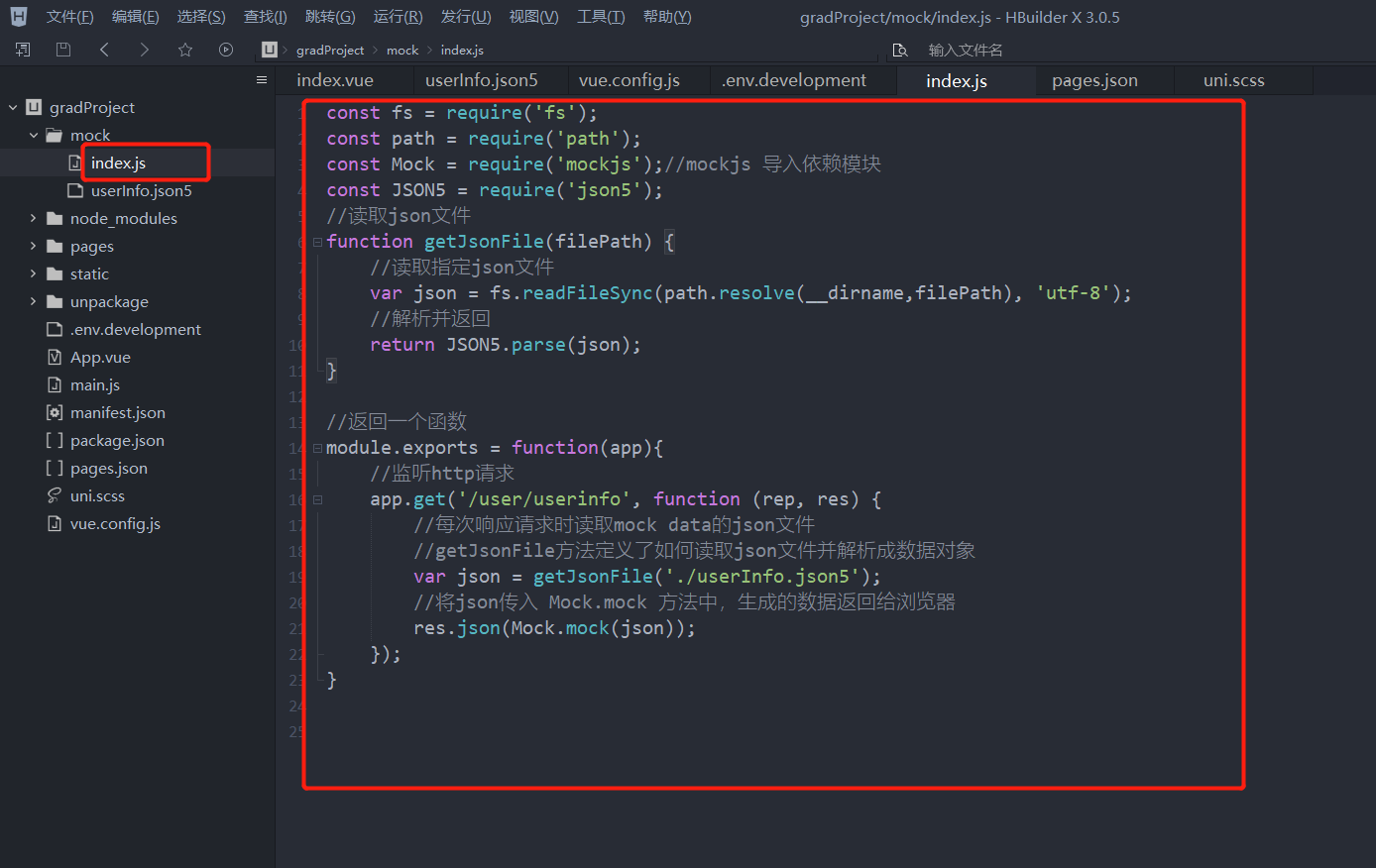This screenshot has width=1376, height=868.
Task: Click the getJsonFile function name in code
Action: tap(484, 242)
